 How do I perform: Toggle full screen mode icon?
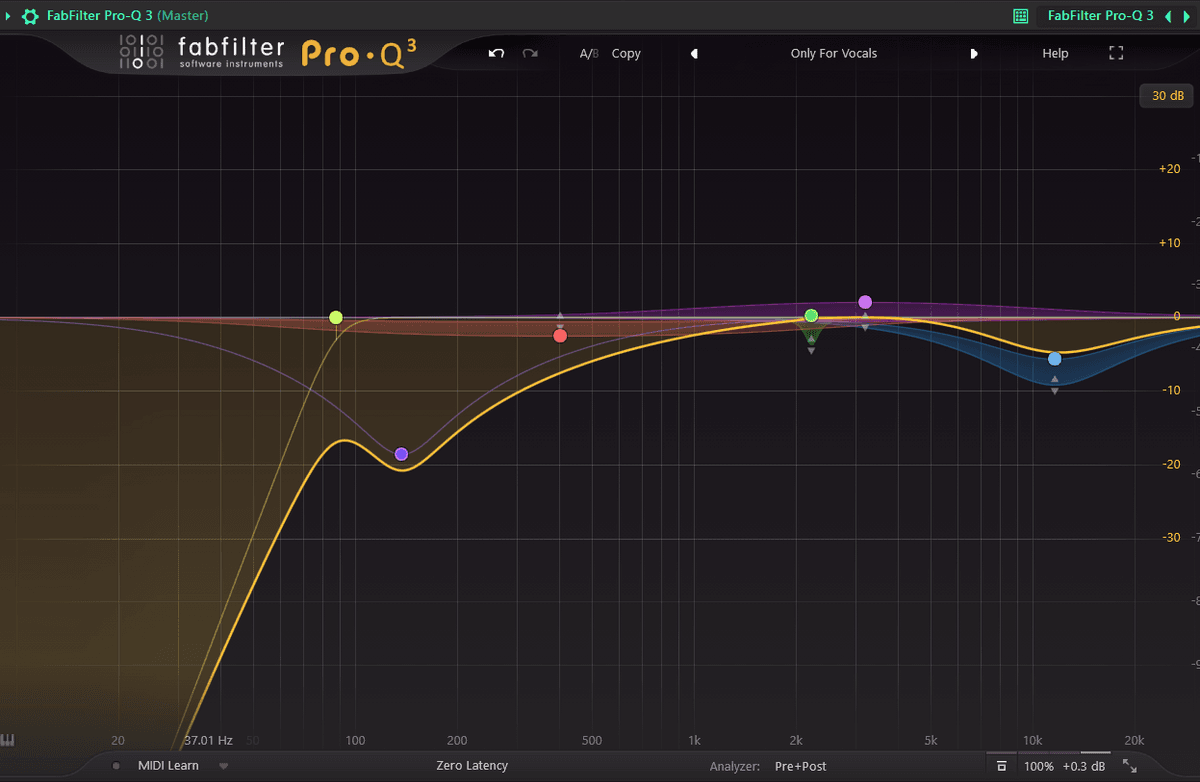1116,54
